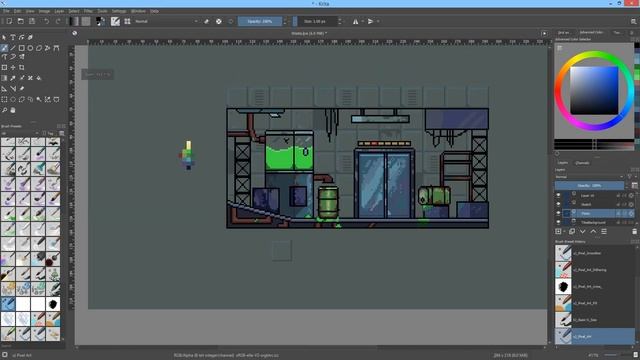Open the layer properties
640x360 pixels.
[604, 231]
